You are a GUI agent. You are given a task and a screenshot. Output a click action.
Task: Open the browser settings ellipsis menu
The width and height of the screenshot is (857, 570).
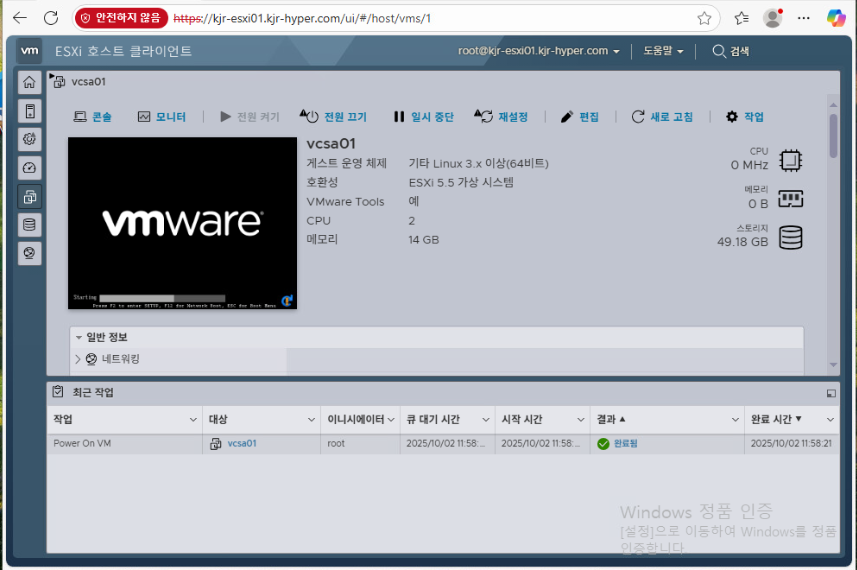[803, 18]
